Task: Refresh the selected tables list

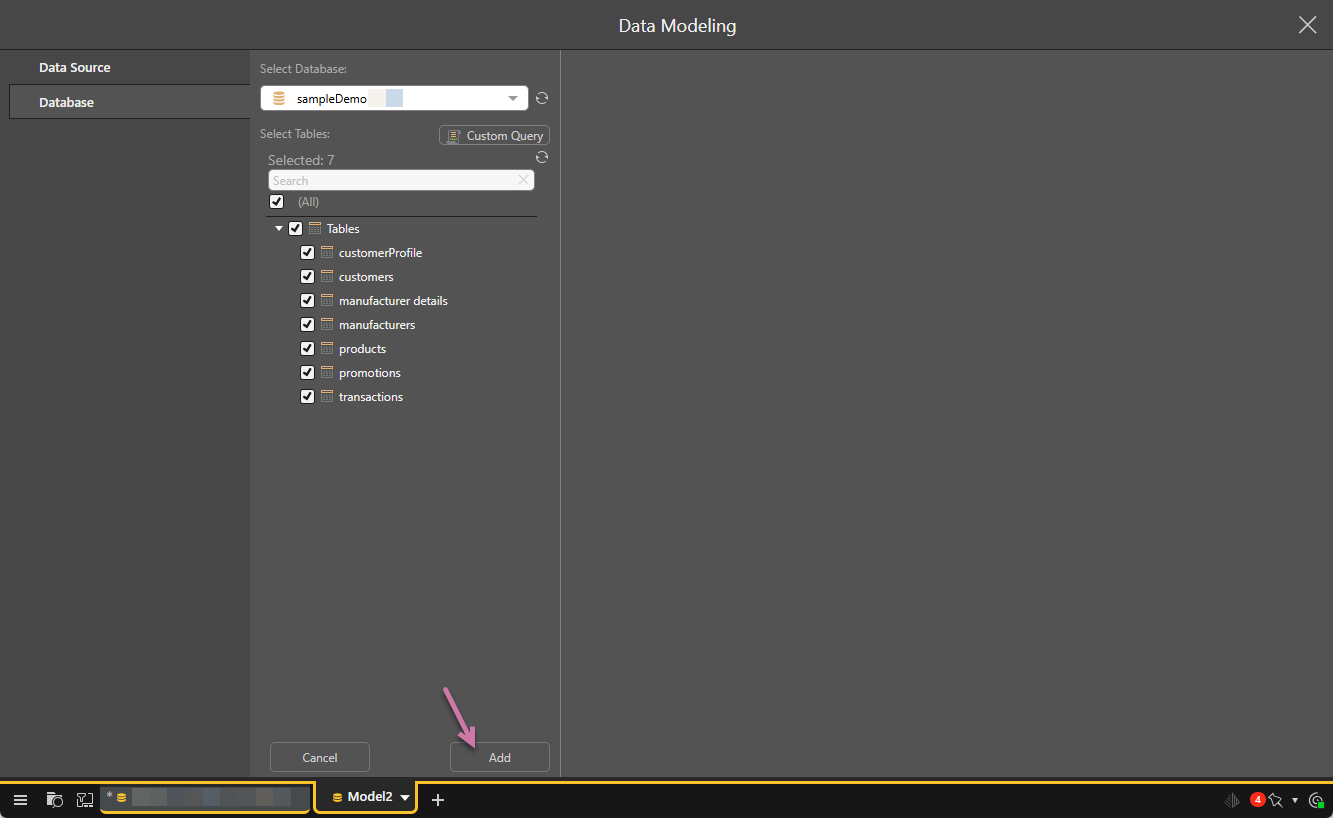Action: [542, 158]
